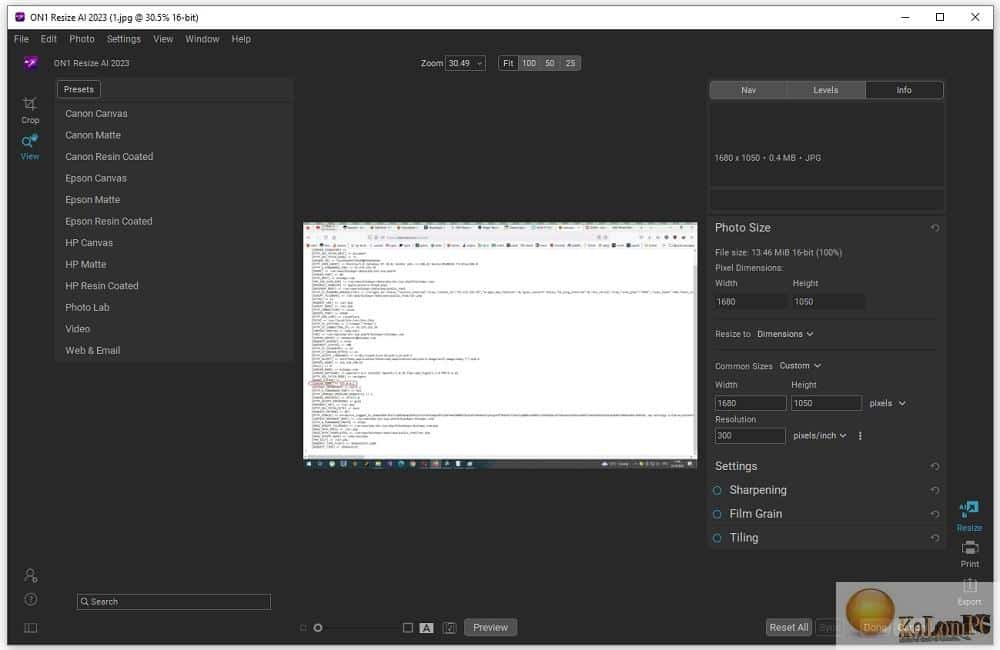The width and height of the screenshot is (1000, 650).
Task: Set zoom to 50
Action: (x=550, y=63)
